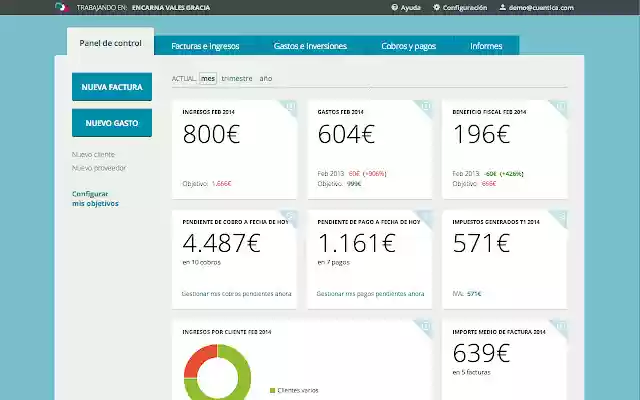Switch to the Informes tab
The width and height of the screenshot is (640, 400).
pyautogui.click(x=486, y=46)
